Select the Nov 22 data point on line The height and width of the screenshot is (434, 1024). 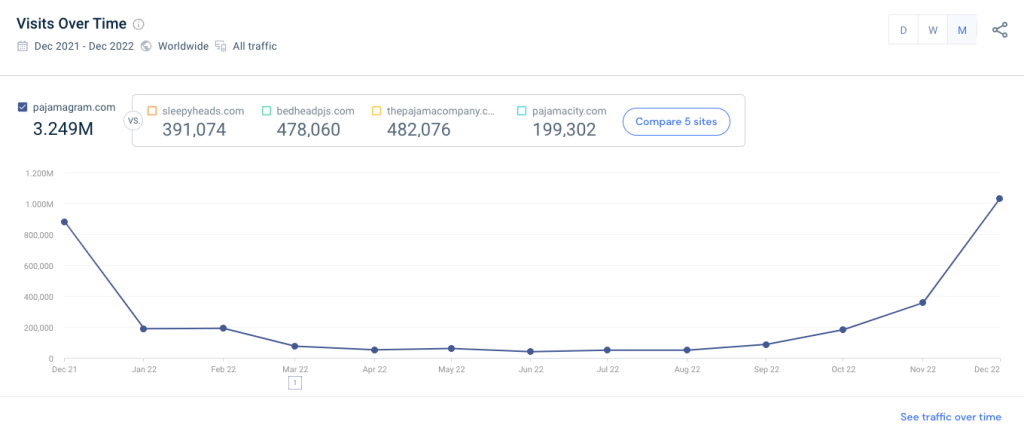click(x=922, y=303)
